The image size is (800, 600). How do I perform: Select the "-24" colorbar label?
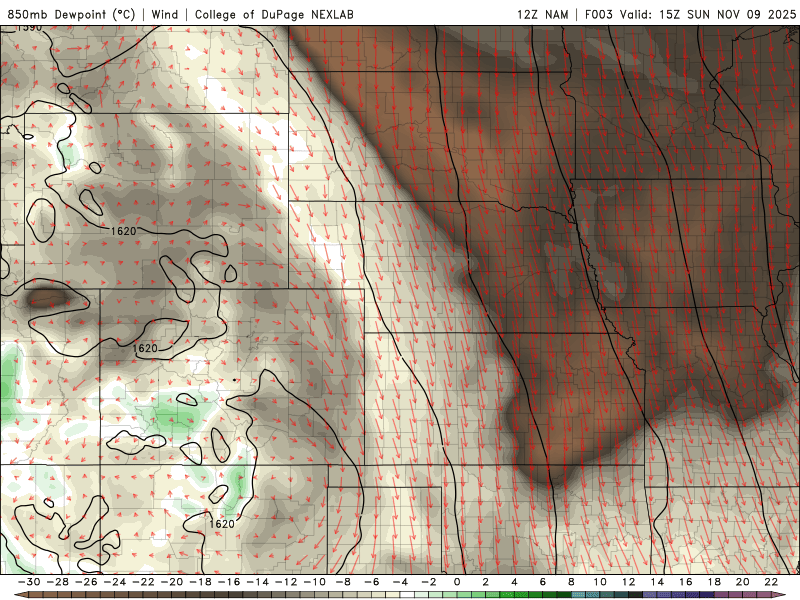tap(115, 582)
